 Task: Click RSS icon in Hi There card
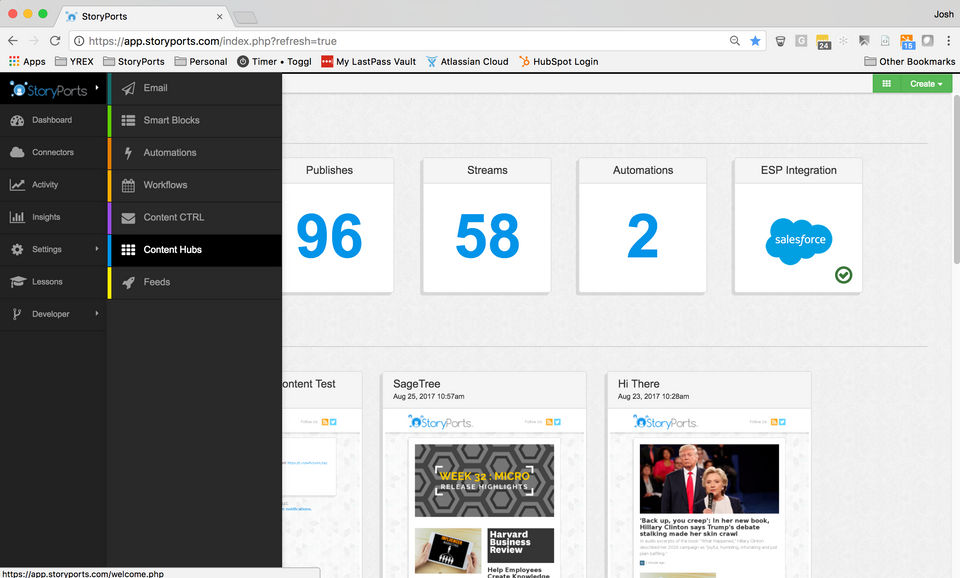click(x=774, y=422)
